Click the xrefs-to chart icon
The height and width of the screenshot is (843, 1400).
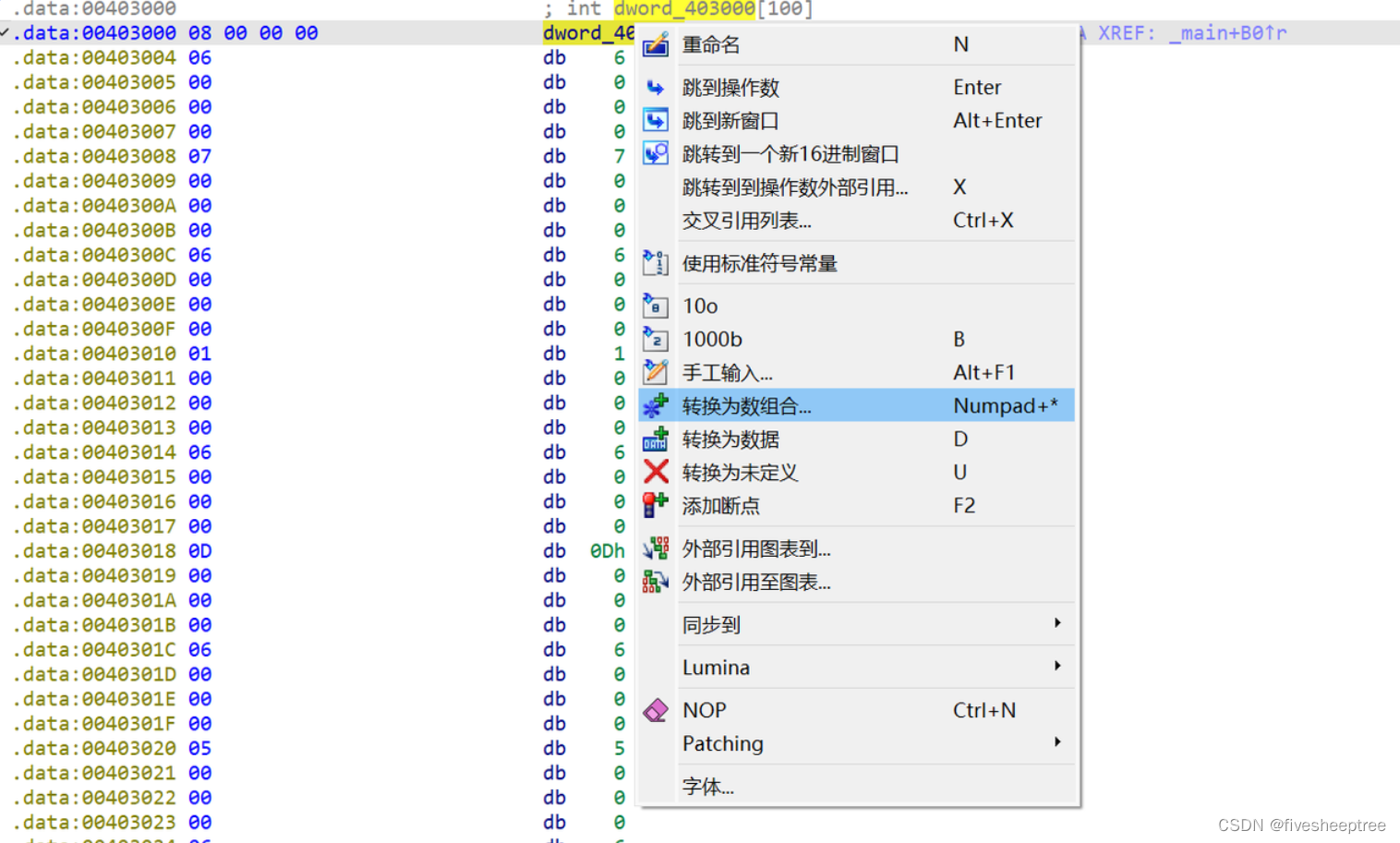pos(656,548)
